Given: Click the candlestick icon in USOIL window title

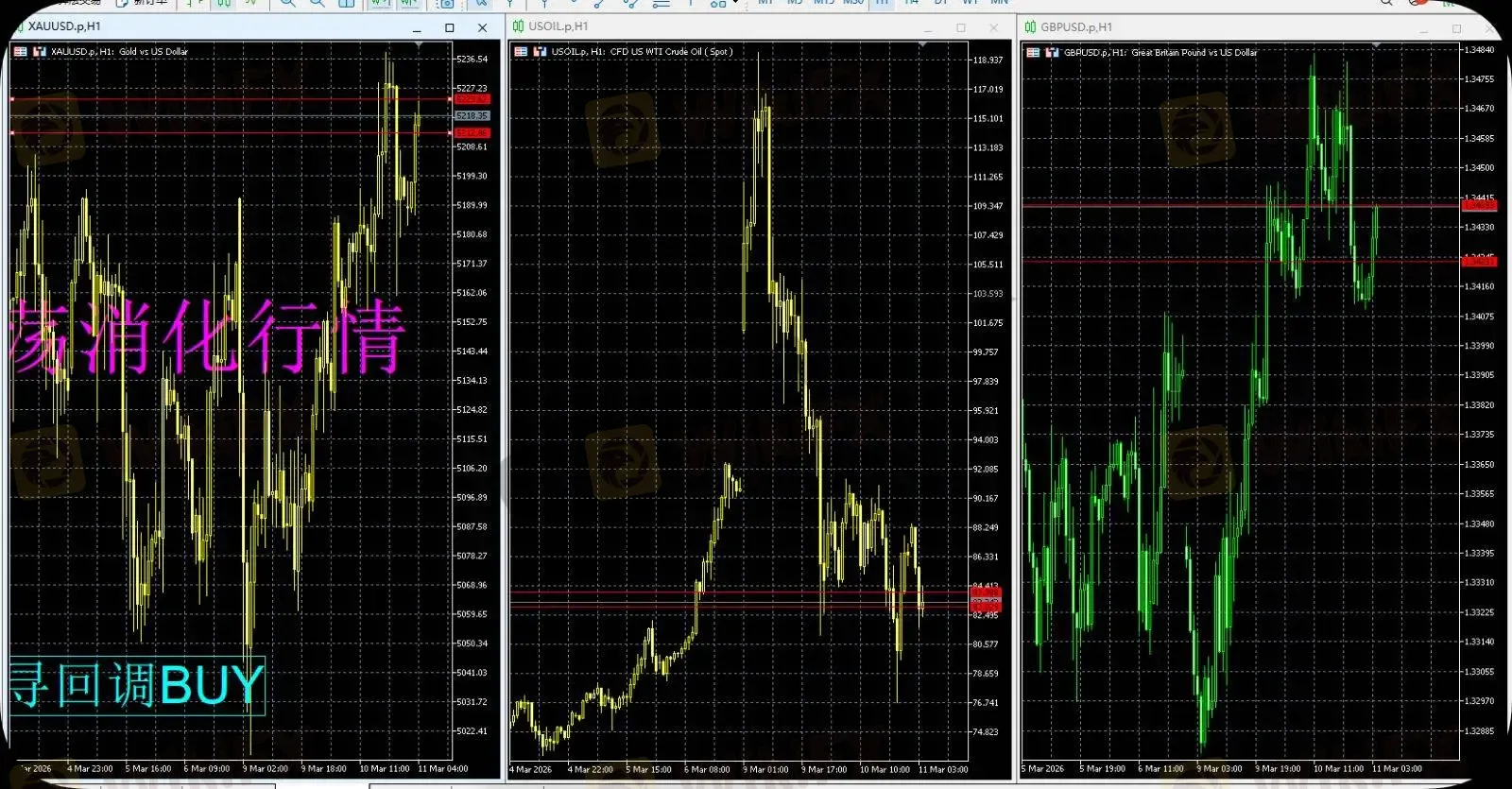Looking at the screenshot, I should 518,26.
